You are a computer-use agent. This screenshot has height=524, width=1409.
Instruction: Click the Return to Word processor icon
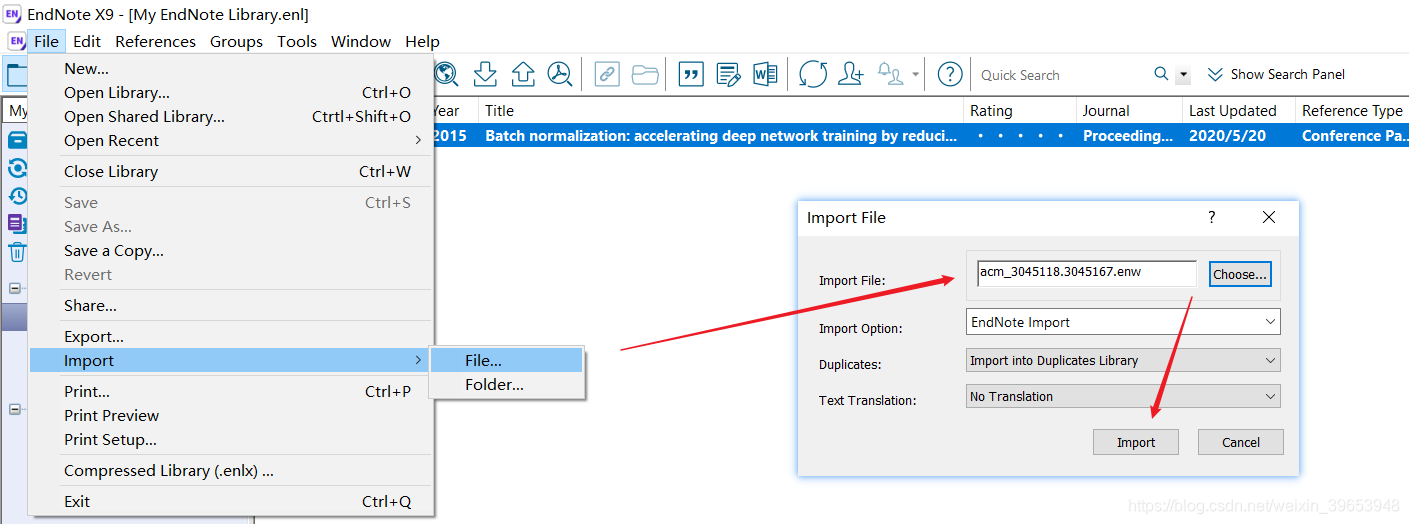765,74
